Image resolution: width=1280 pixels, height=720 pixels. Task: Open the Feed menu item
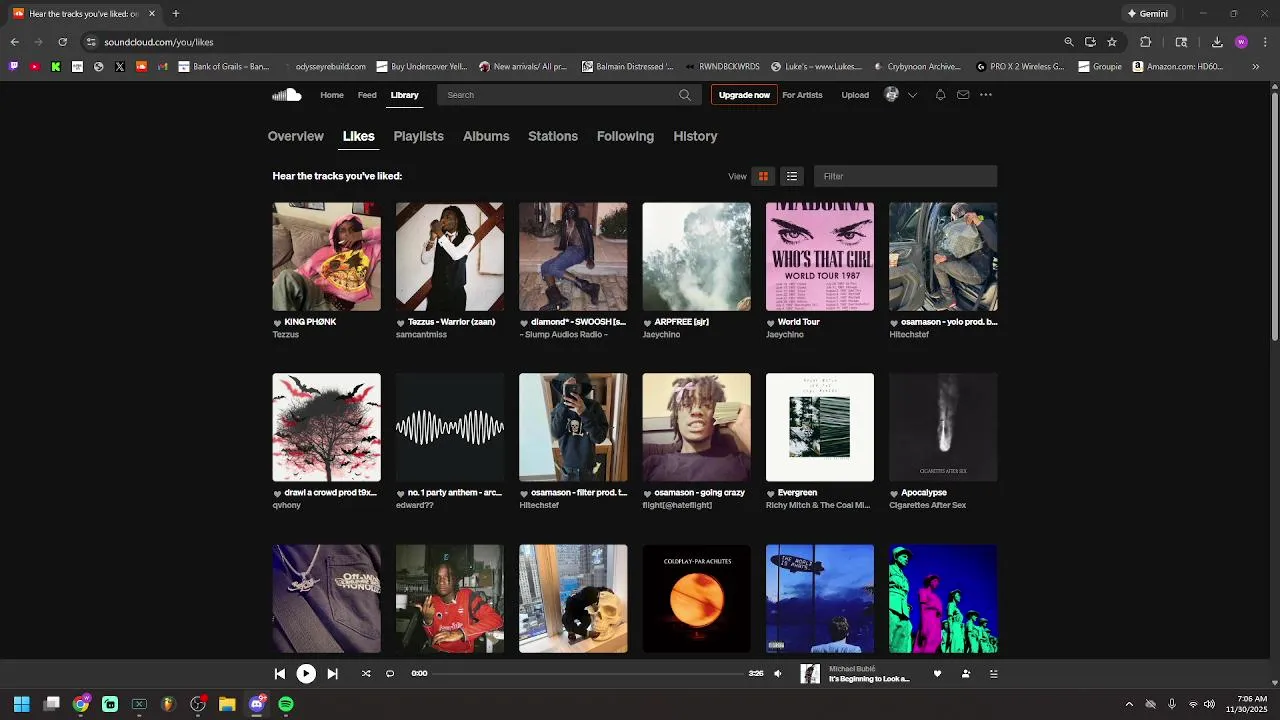(x=367, y=95)
